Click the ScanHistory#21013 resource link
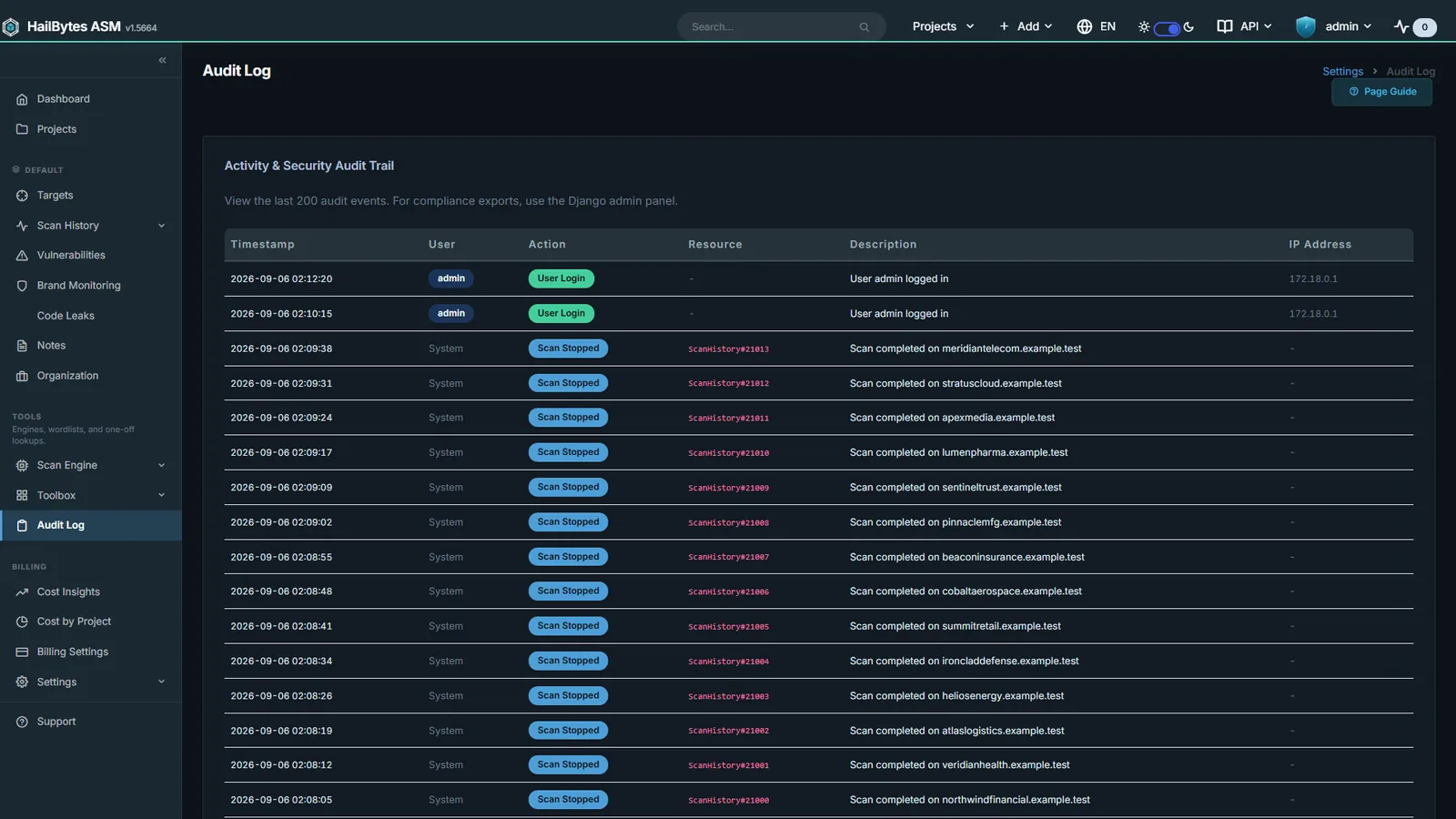 [x=728, y=349]
